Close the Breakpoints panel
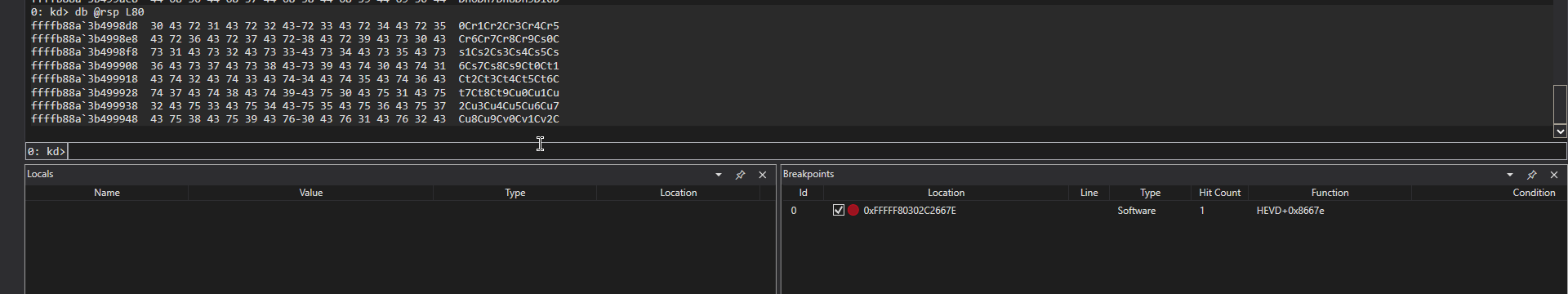This screenshot has width=1568, height=294. tap(1554, 175)
